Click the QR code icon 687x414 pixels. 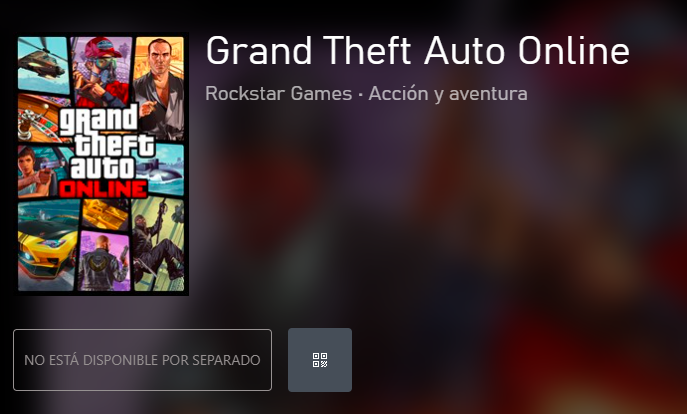tap(320, 360)
